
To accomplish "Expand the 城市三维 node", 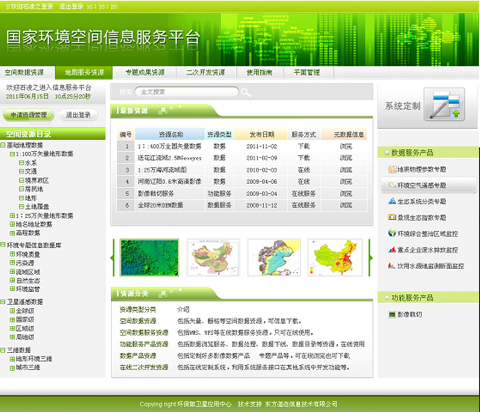I will pos(12,368).
